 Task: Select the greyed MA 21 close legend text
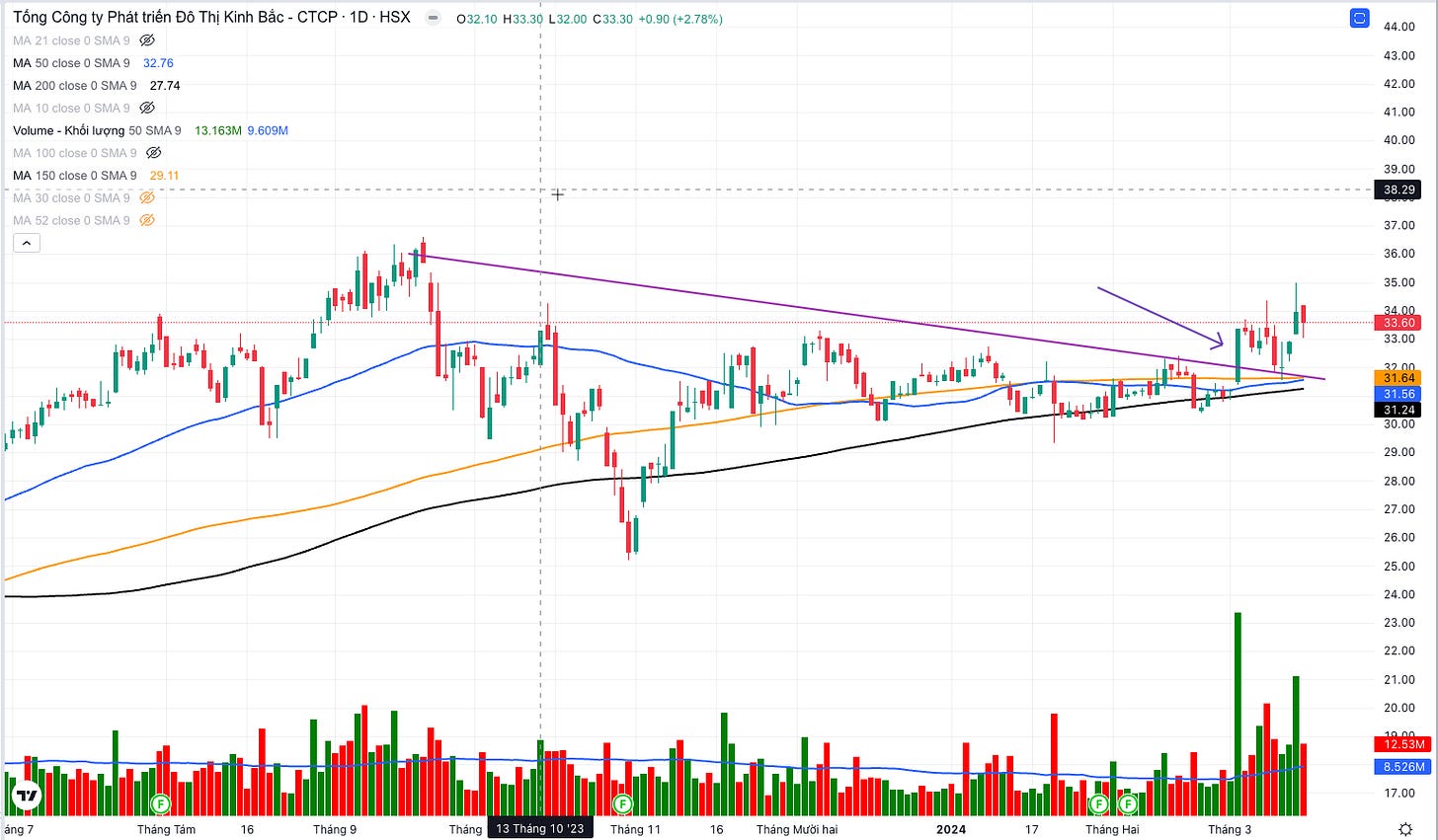[x=71, y=40]
